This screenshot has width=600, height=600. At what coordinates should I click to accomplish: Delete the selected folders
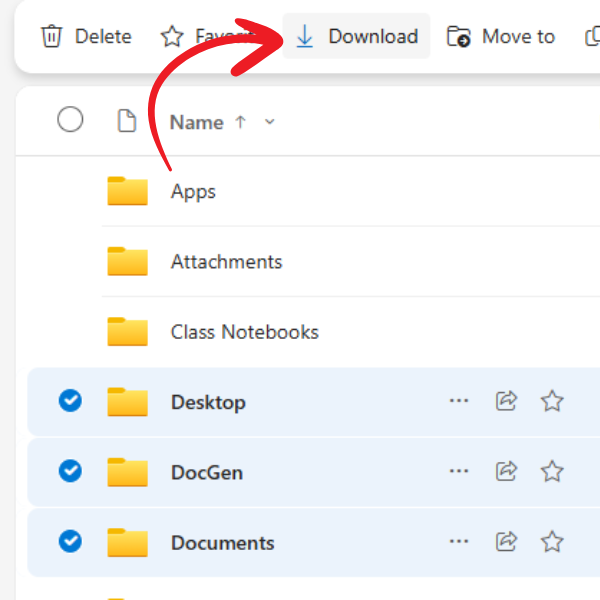[86, 37]
